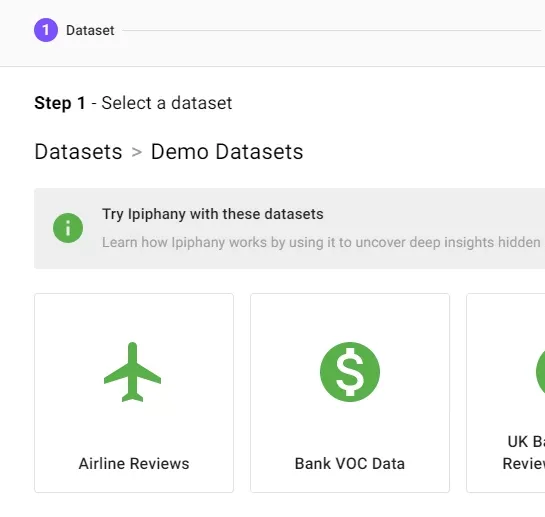Screen dimensions: 545x517
Task: Click the 'Step 1 - Select a dataset' heading
Action: [x=133, y=103]
